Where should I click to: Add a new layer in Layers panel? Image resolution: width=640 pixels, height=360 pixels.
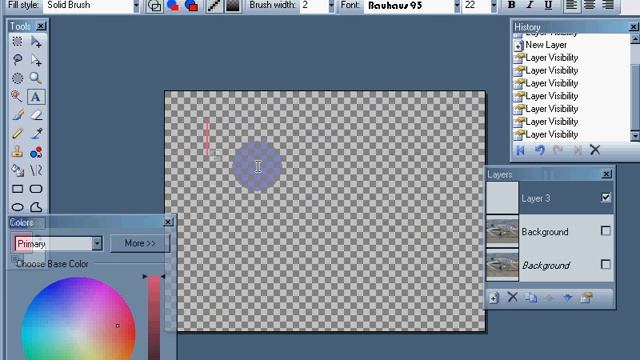(x=494, y=298)
